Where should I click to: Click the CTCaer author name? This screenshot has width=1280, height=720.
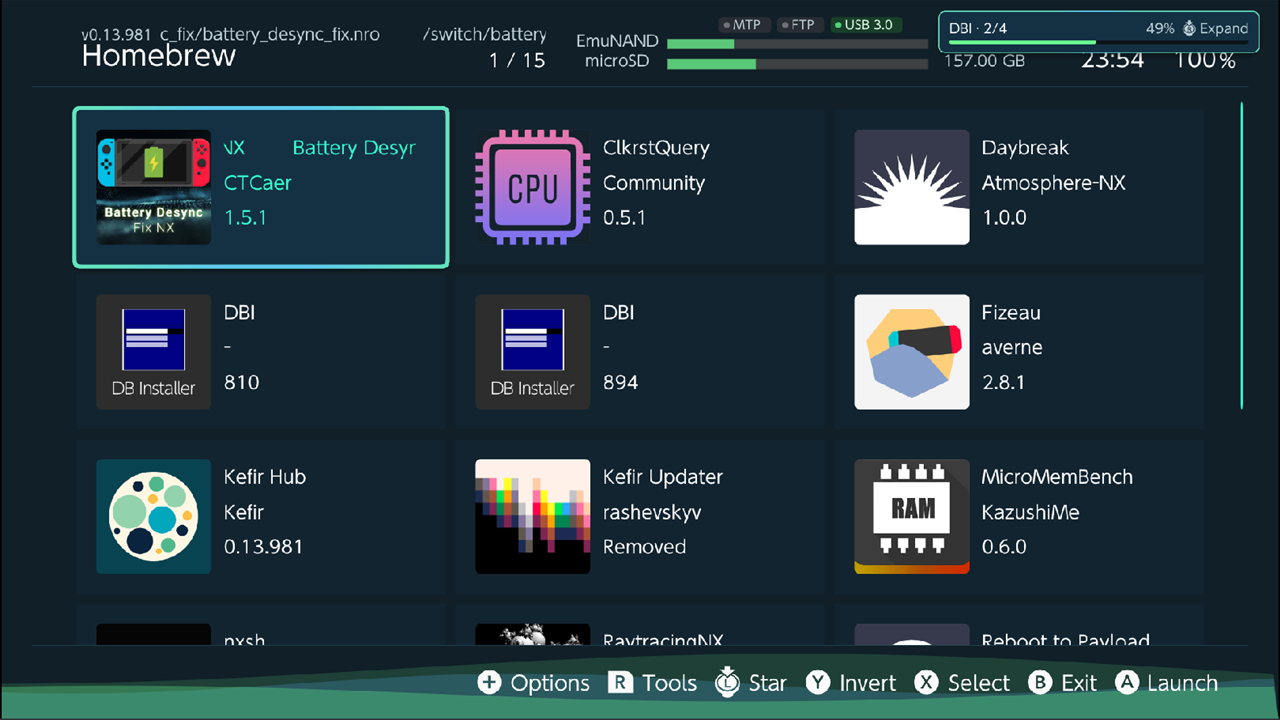tap(258, 183)
